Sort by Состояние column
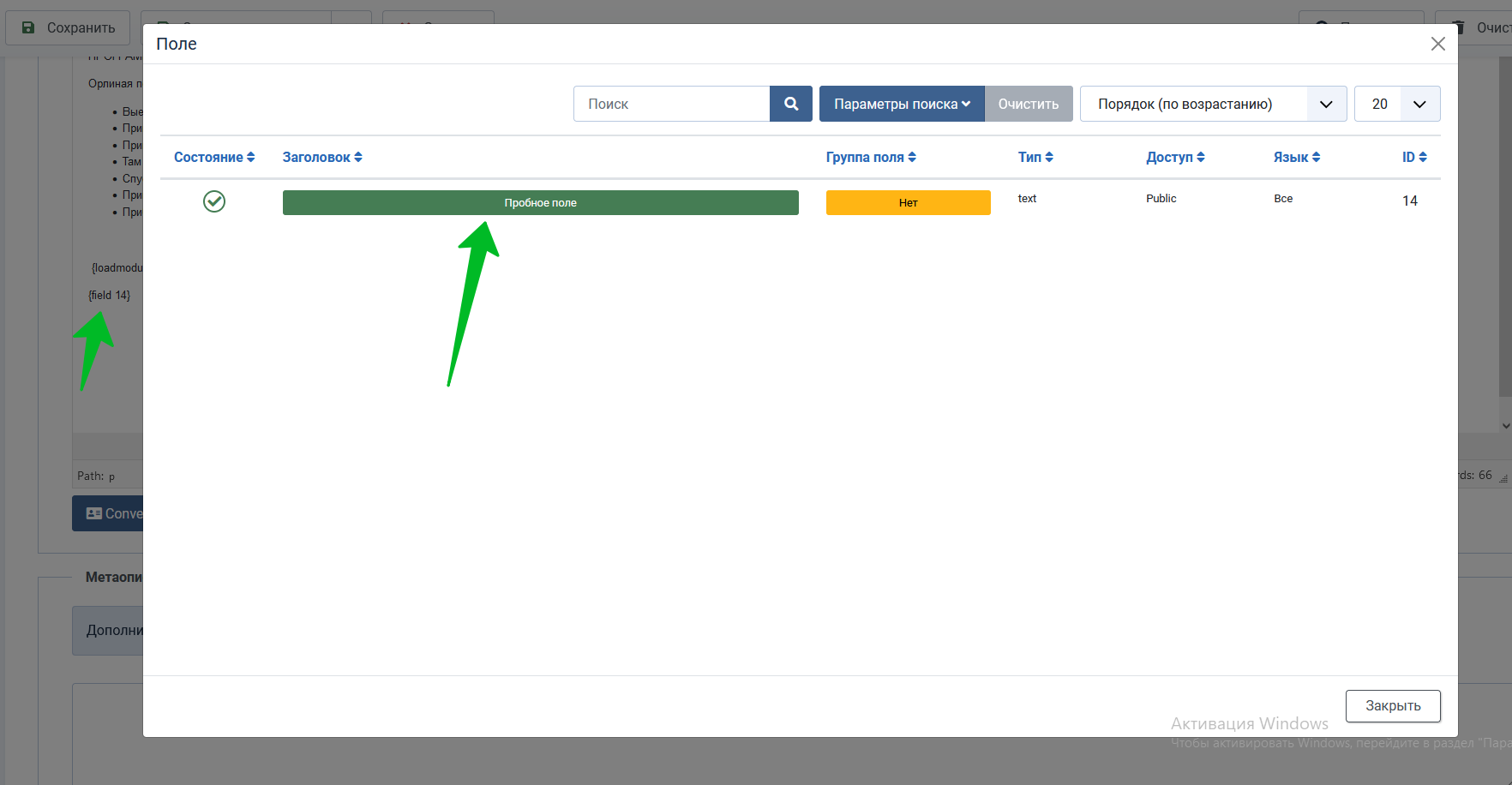This screenshot has height=785, width=1512. tap(214, 157)
